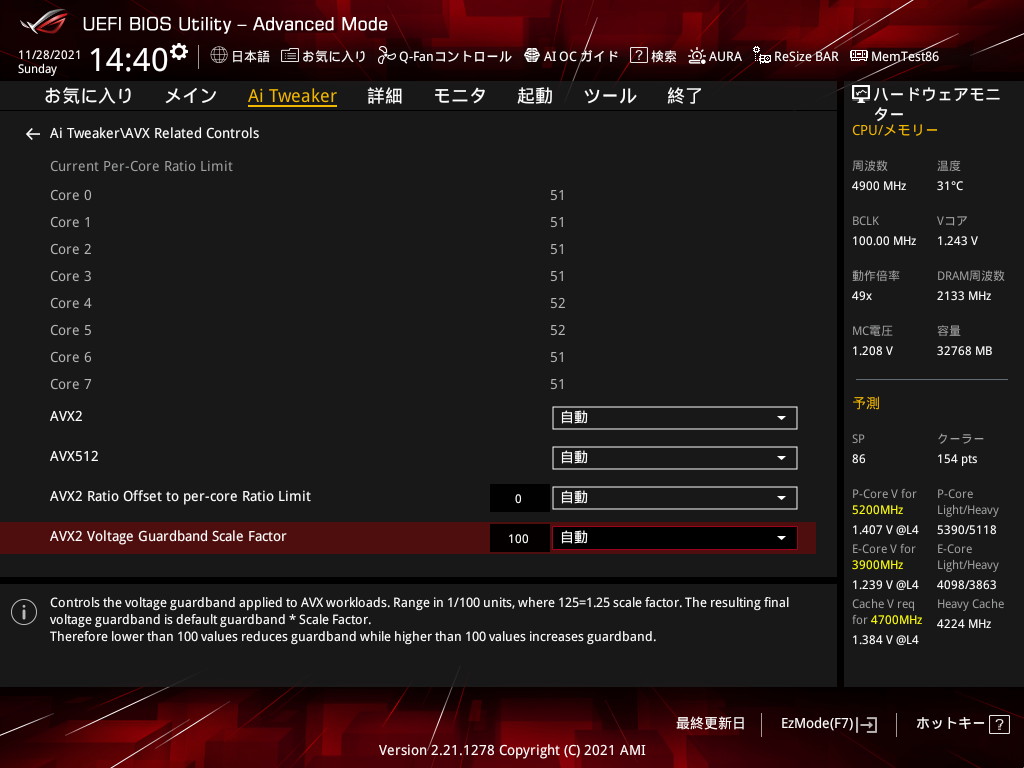This screenshot has width=1024, height=768.
Task: Open AI OC guide icon
Action: (532, 56)
